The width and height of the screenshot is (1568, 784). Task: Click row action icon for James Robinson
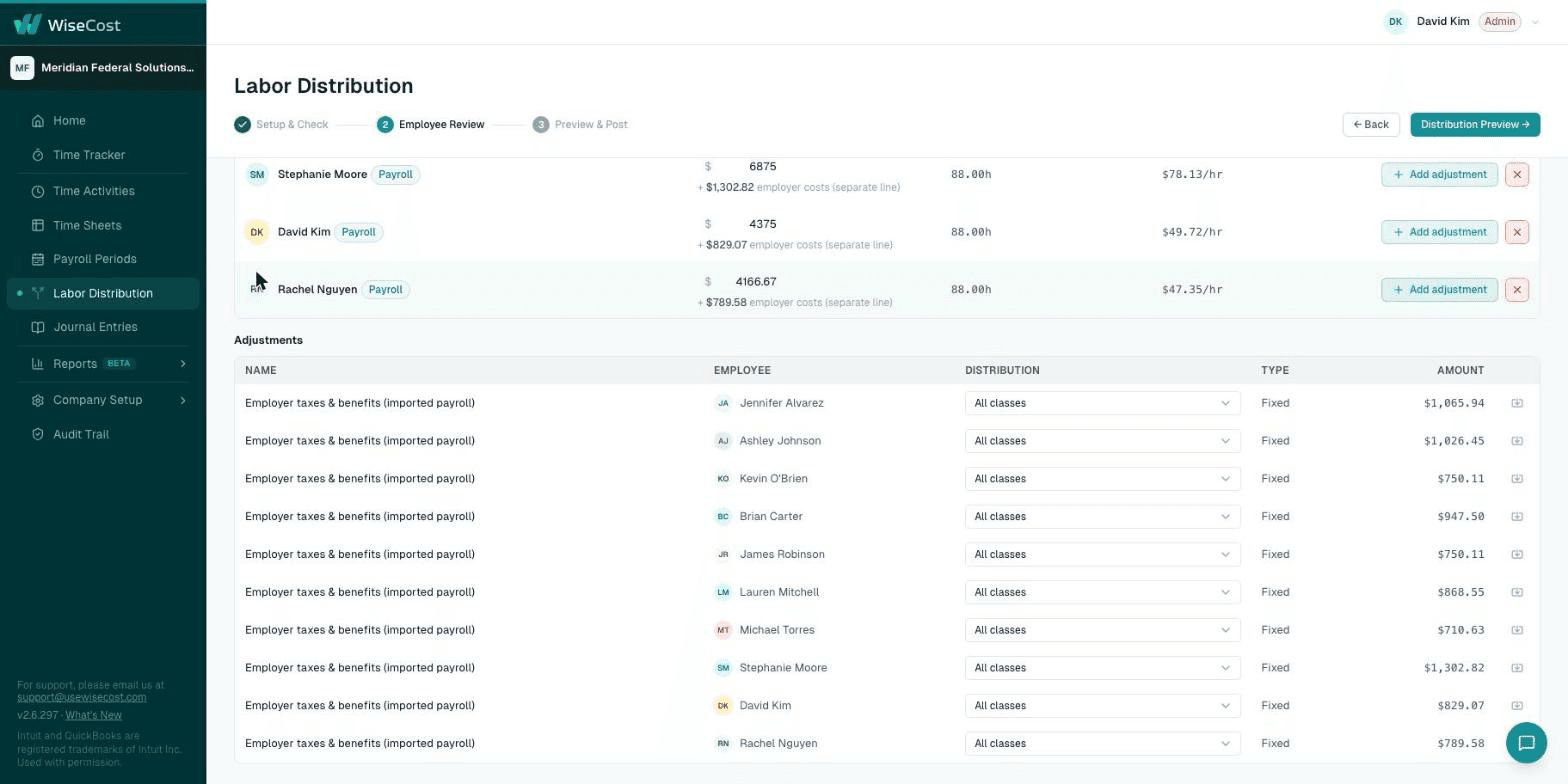(x=1517, y=554)
